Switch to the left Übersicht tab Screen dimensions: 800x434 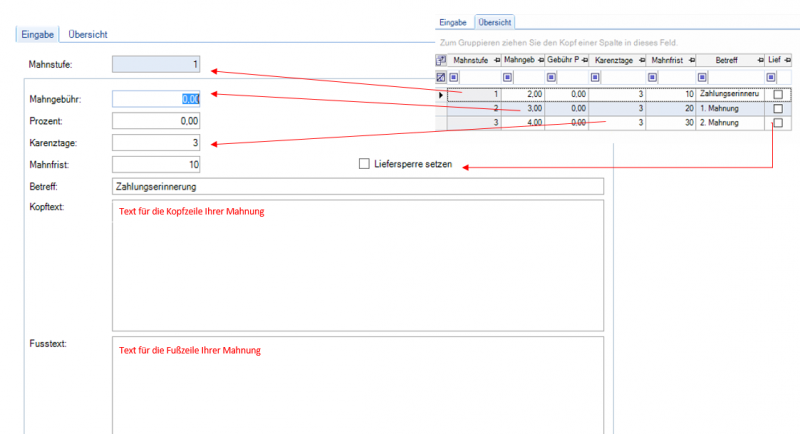coord(88,34)
